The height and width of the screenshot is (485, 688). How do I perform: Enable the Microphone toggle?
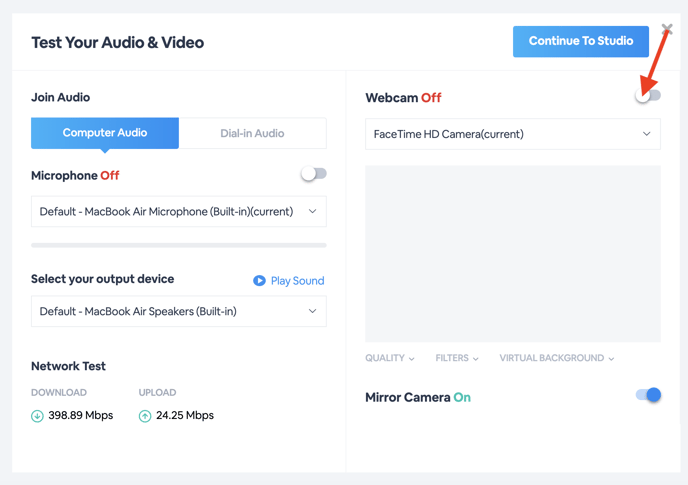point(314,174)
